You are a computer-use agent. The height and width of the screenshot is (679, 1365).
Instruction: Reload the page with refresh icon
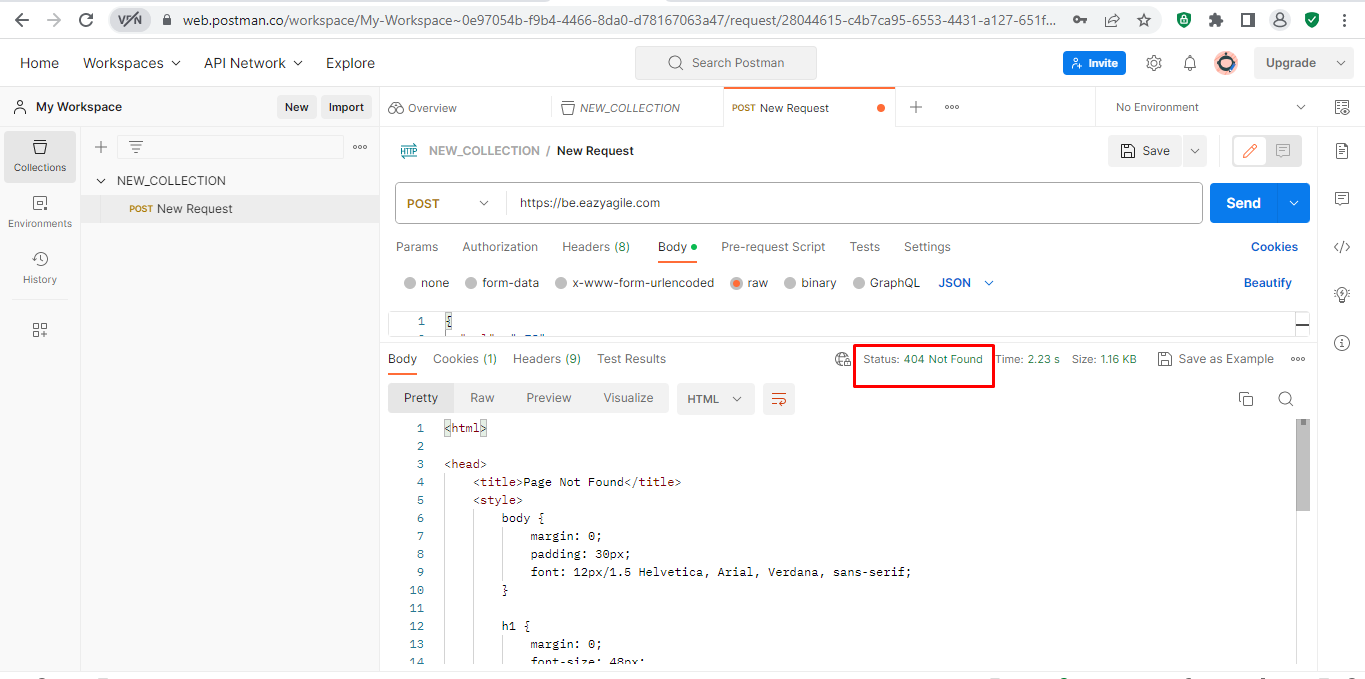(86, 20)
